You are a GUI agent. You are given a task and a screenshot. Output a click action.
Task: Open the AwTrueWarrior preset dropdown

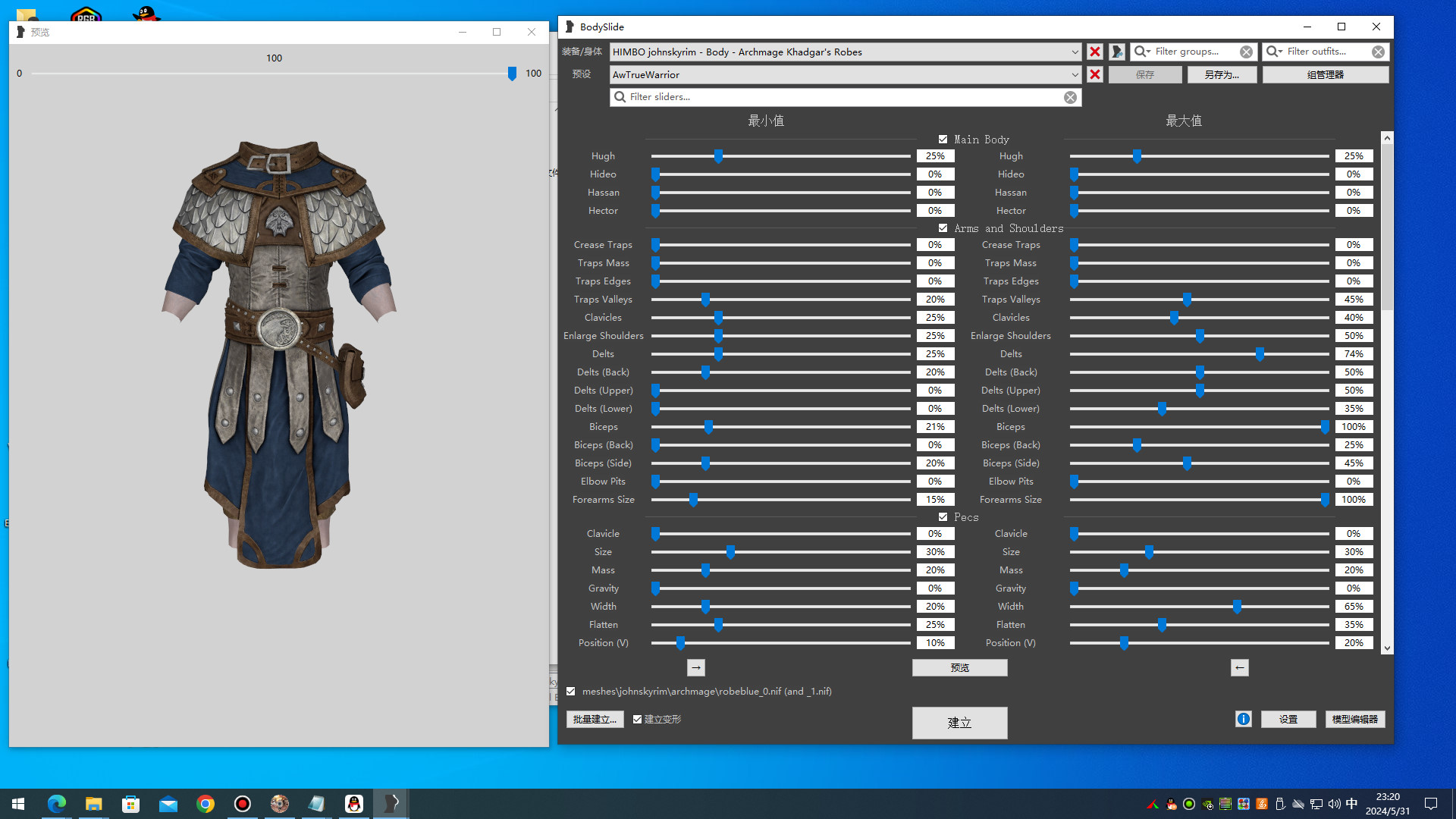pyautogui.click(x=1075, y=74)
